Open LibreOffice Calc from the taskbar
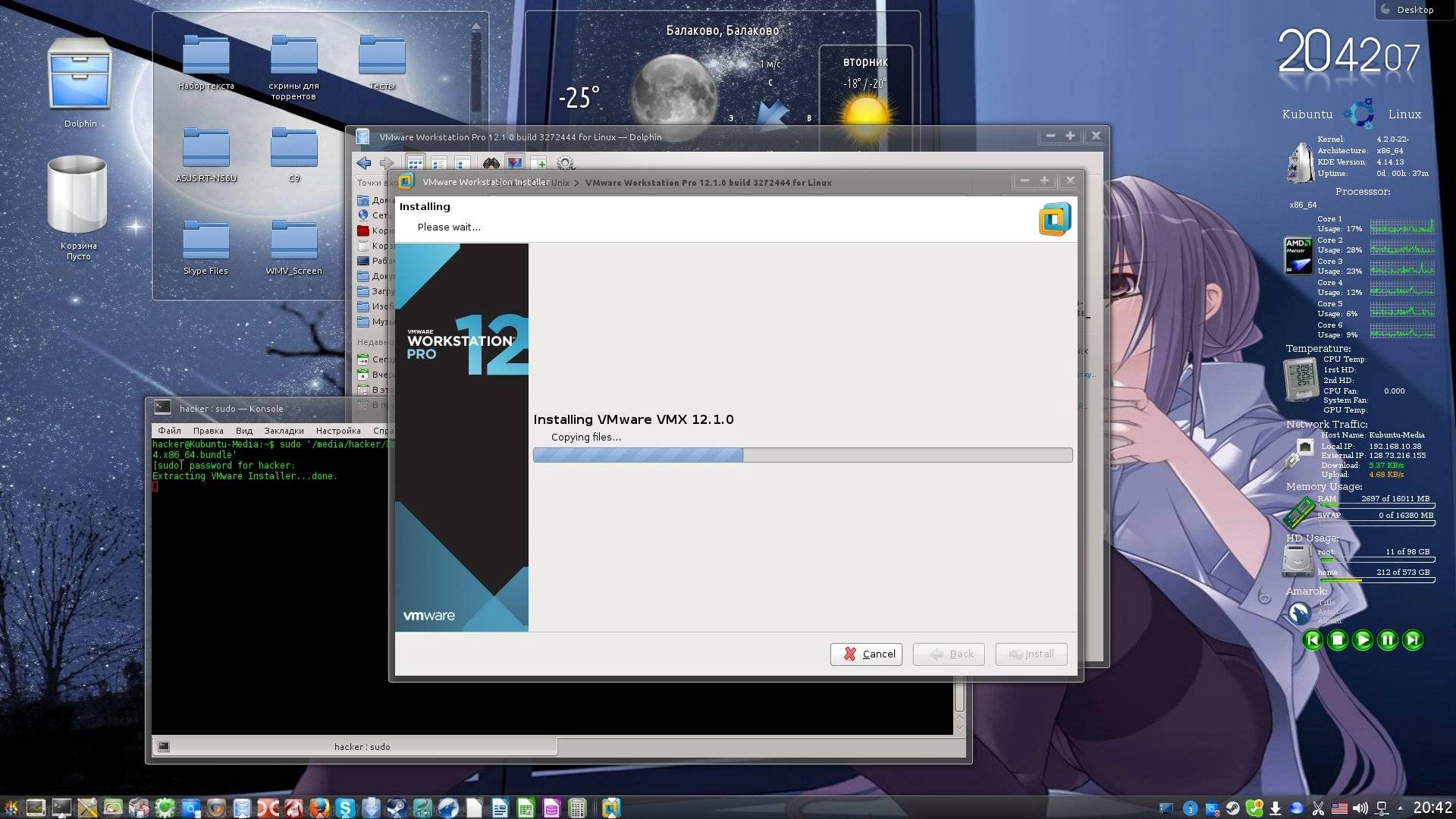Screen dimensions: 1456x819 526,808
